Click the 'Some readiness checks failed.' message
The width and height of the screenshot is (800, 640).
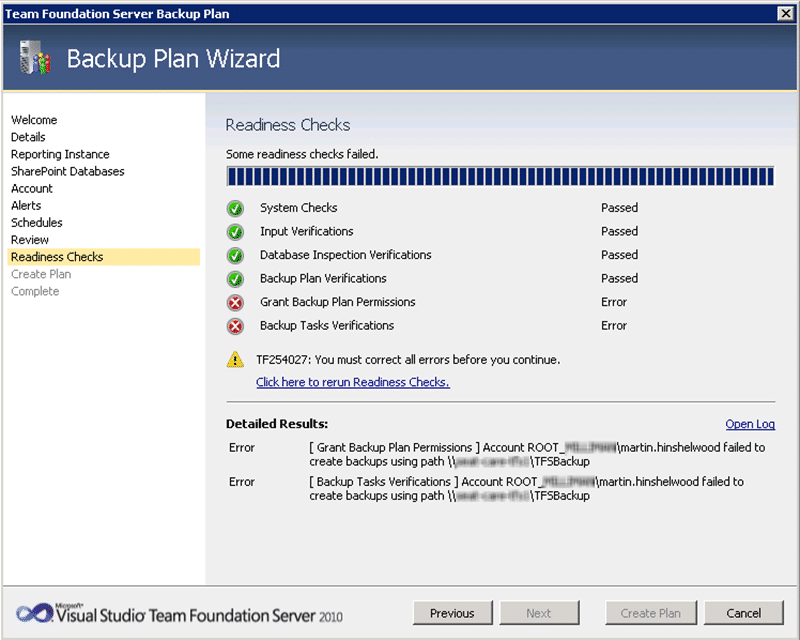pos(302,154)
